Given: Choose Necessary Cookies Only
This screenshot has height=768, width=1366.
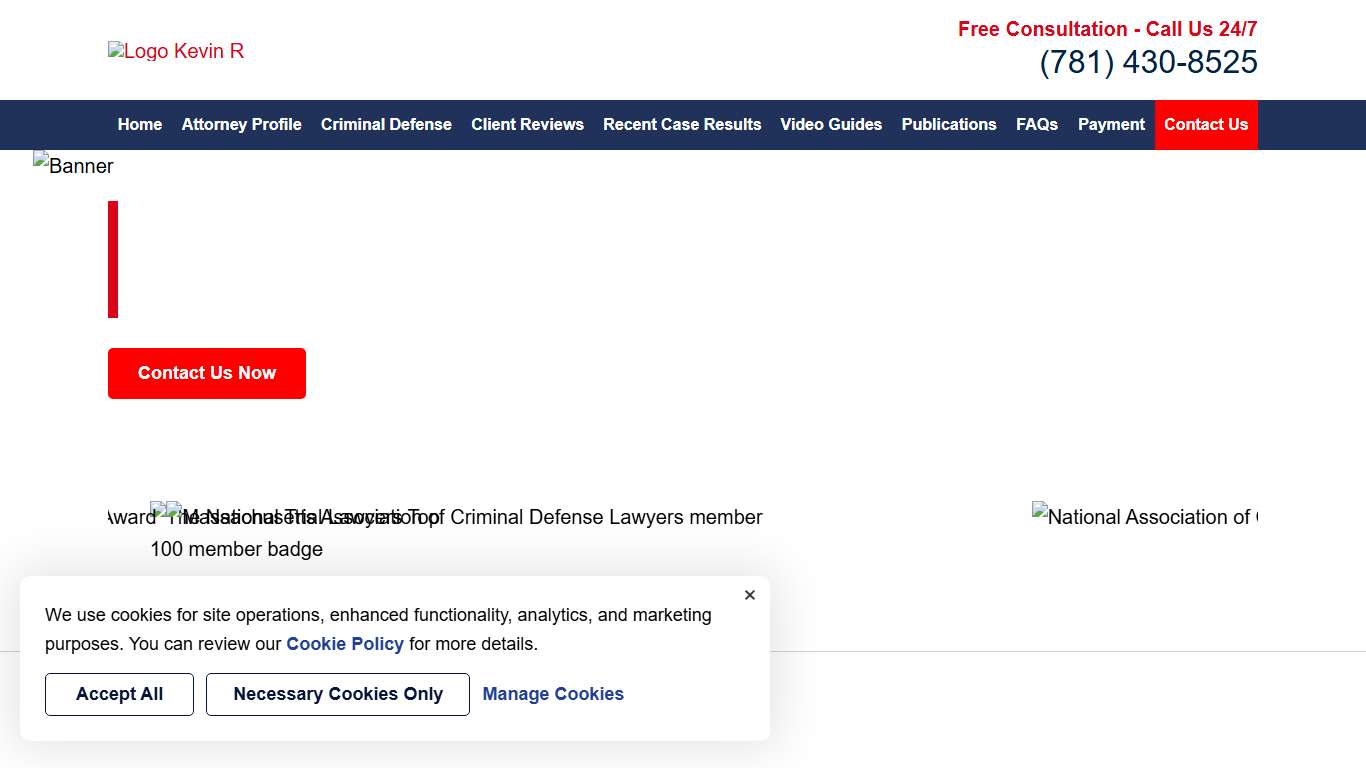Looking at the screenshot, I should click(x=338, y=694).
